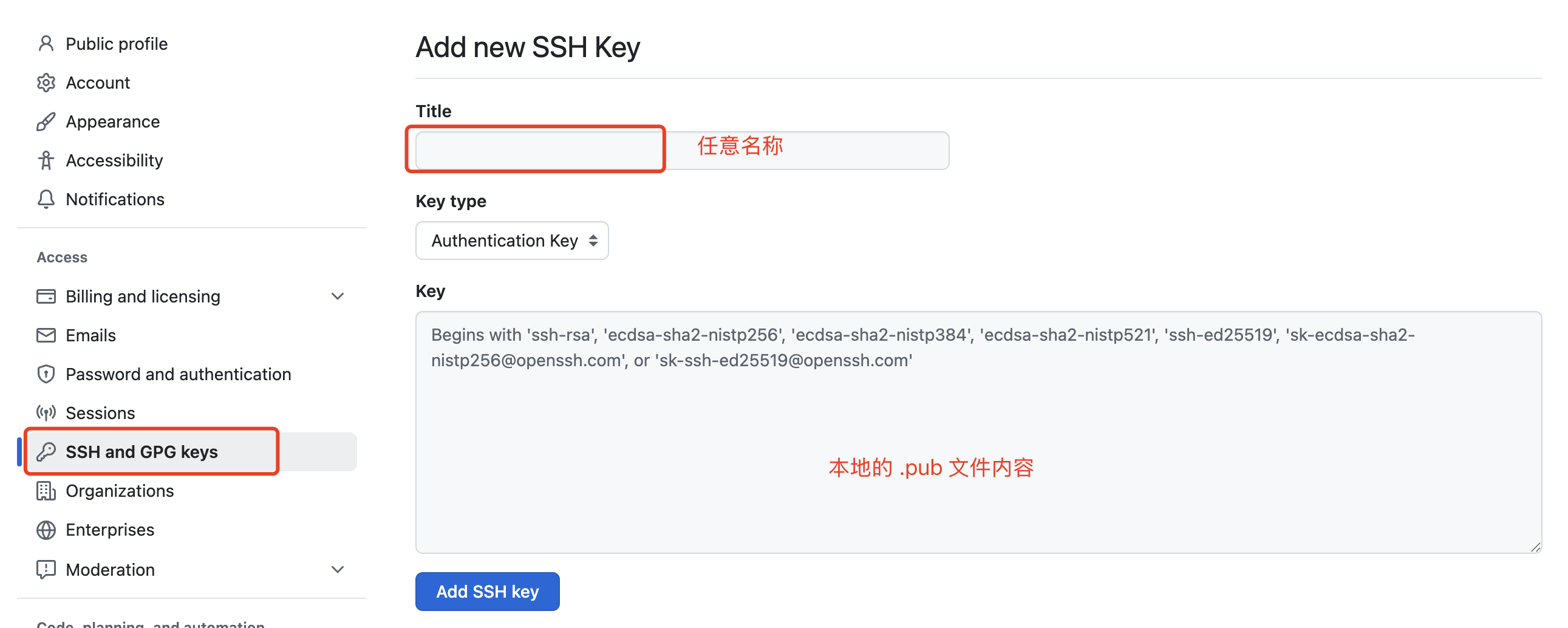The width and height of the screenshot is (1568, 628).
Task: Open the Authentication Key type dropdown
Action: coord(512,241)
